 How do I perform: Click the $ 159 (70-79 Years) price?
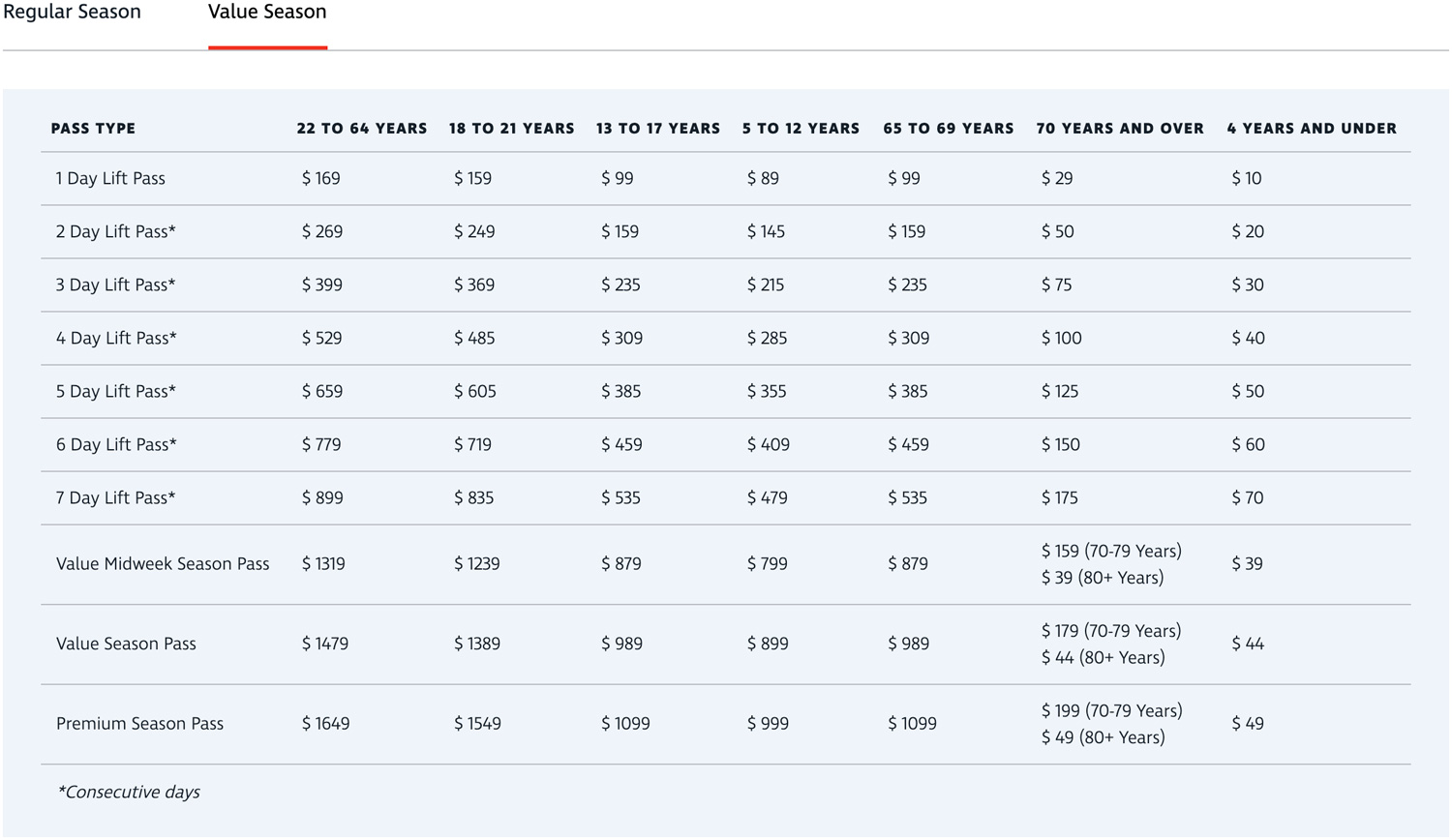click(x=1111, y=552)
